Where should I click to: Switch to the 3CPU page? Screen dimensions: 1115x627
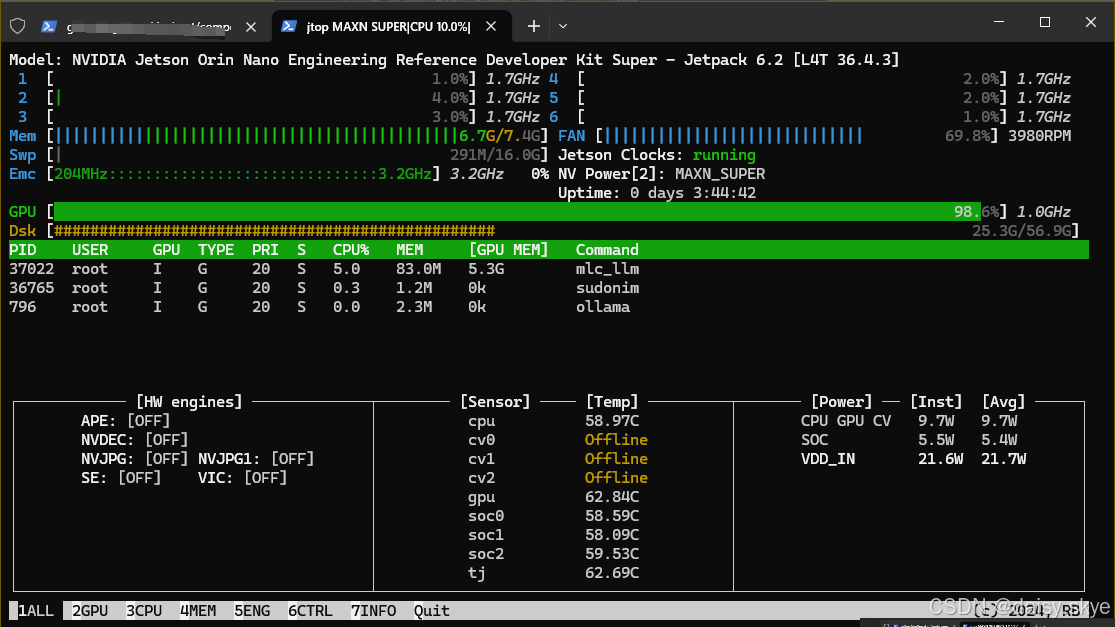coord(144,611)
